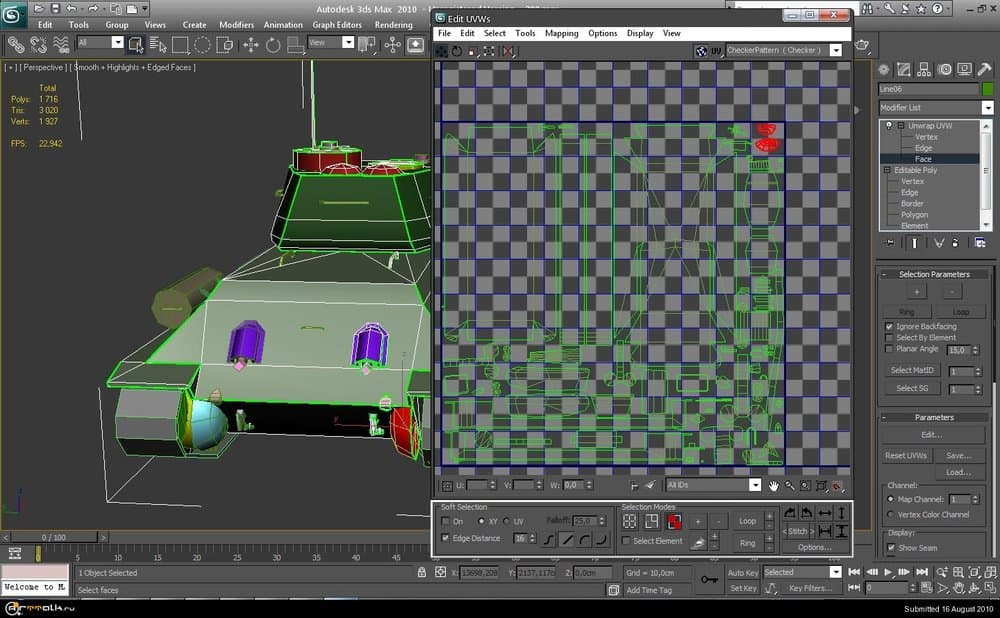Screen dimensions: 1000x618
Task: Click the Select by Name icon
Action: click(x=157, y=44)
